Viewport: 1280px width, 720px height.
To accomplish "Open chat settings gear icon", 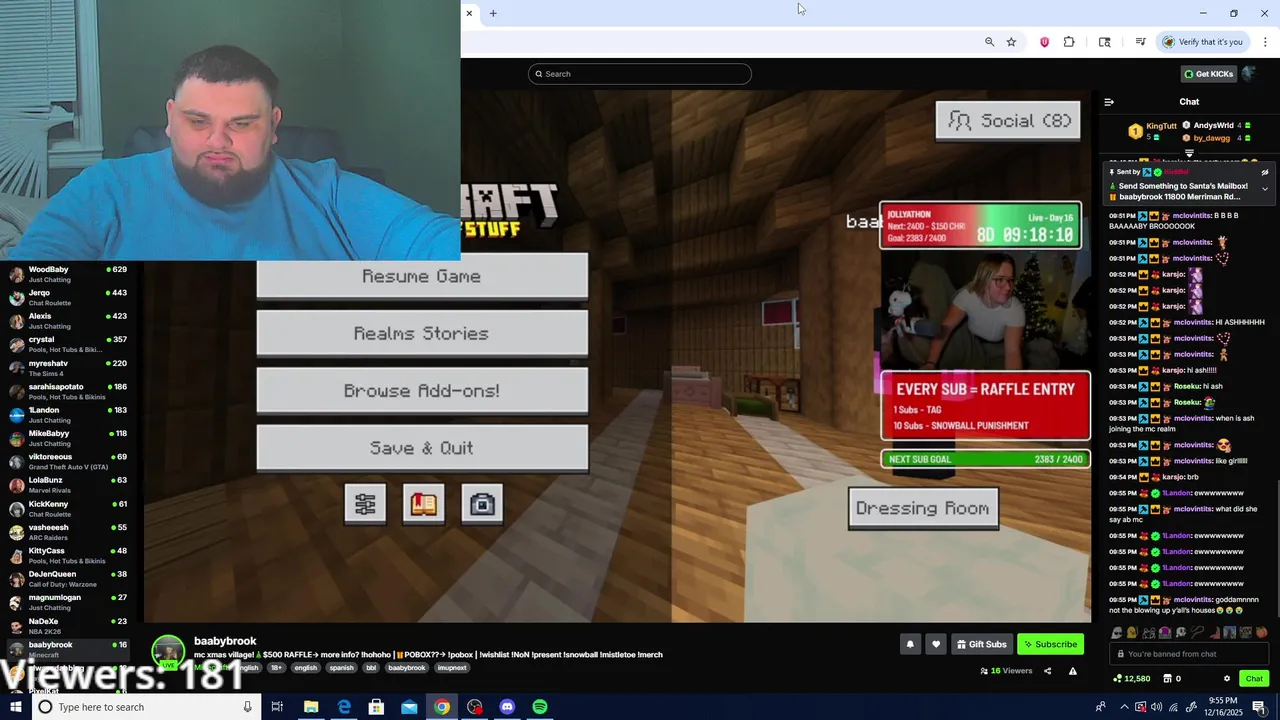I will pyautogui.click(x=1227, y=679).
